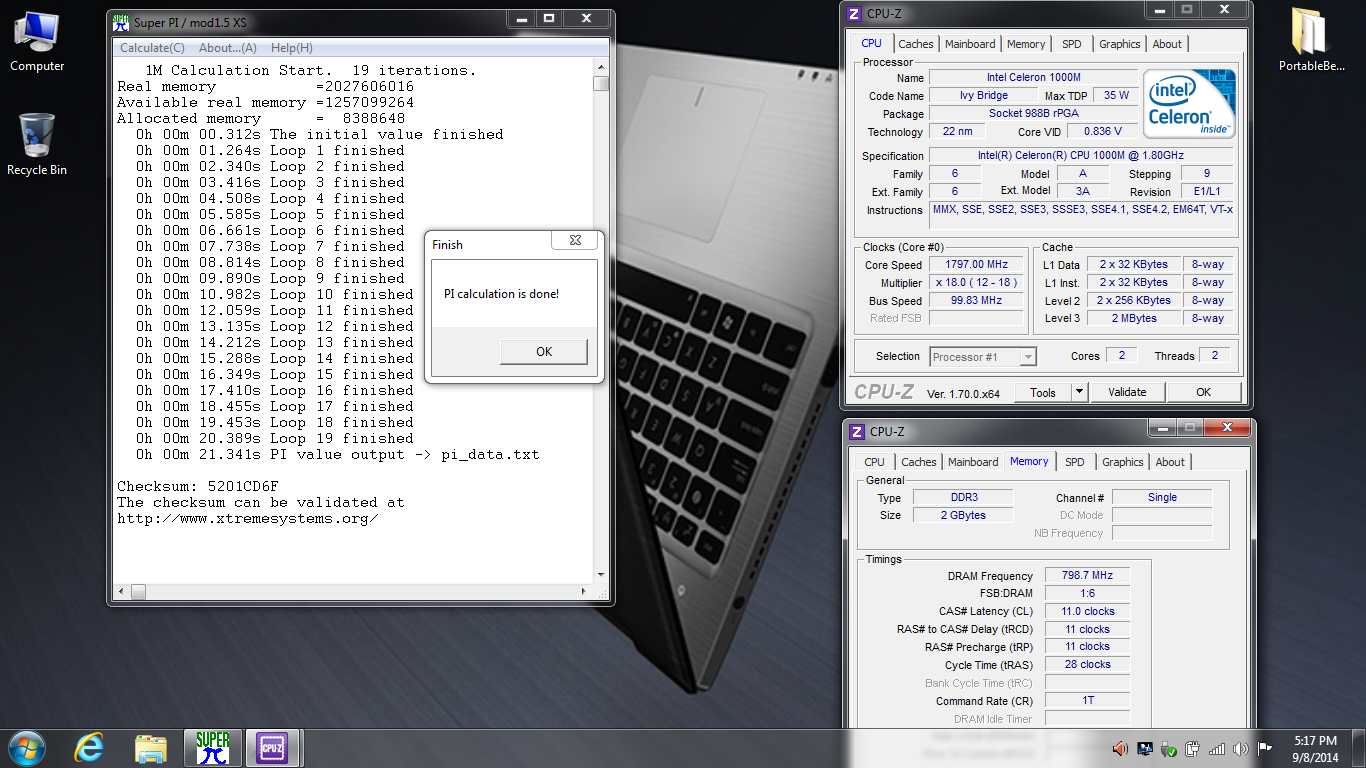Switch to SPD tab in upper CPU-Z
Image resolution: width=1366 pixels, height=768 pixels.
1071,44
